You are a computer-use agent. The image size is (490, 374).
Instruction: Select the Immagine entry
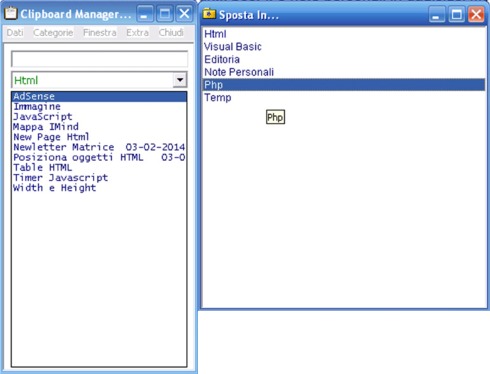pos(99,107)
